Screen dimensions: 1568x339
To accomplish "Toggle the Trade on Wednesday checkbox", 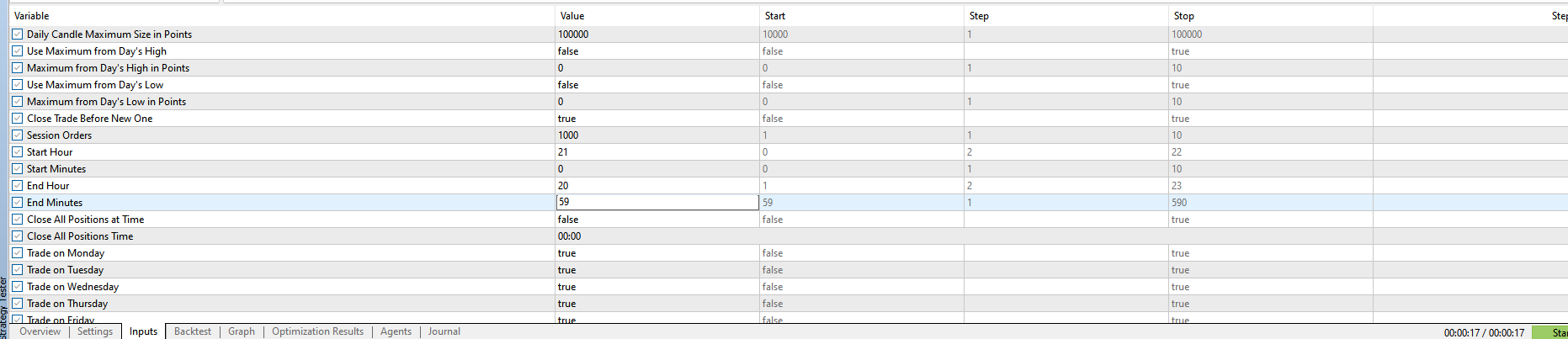I will tap(18, 287).
